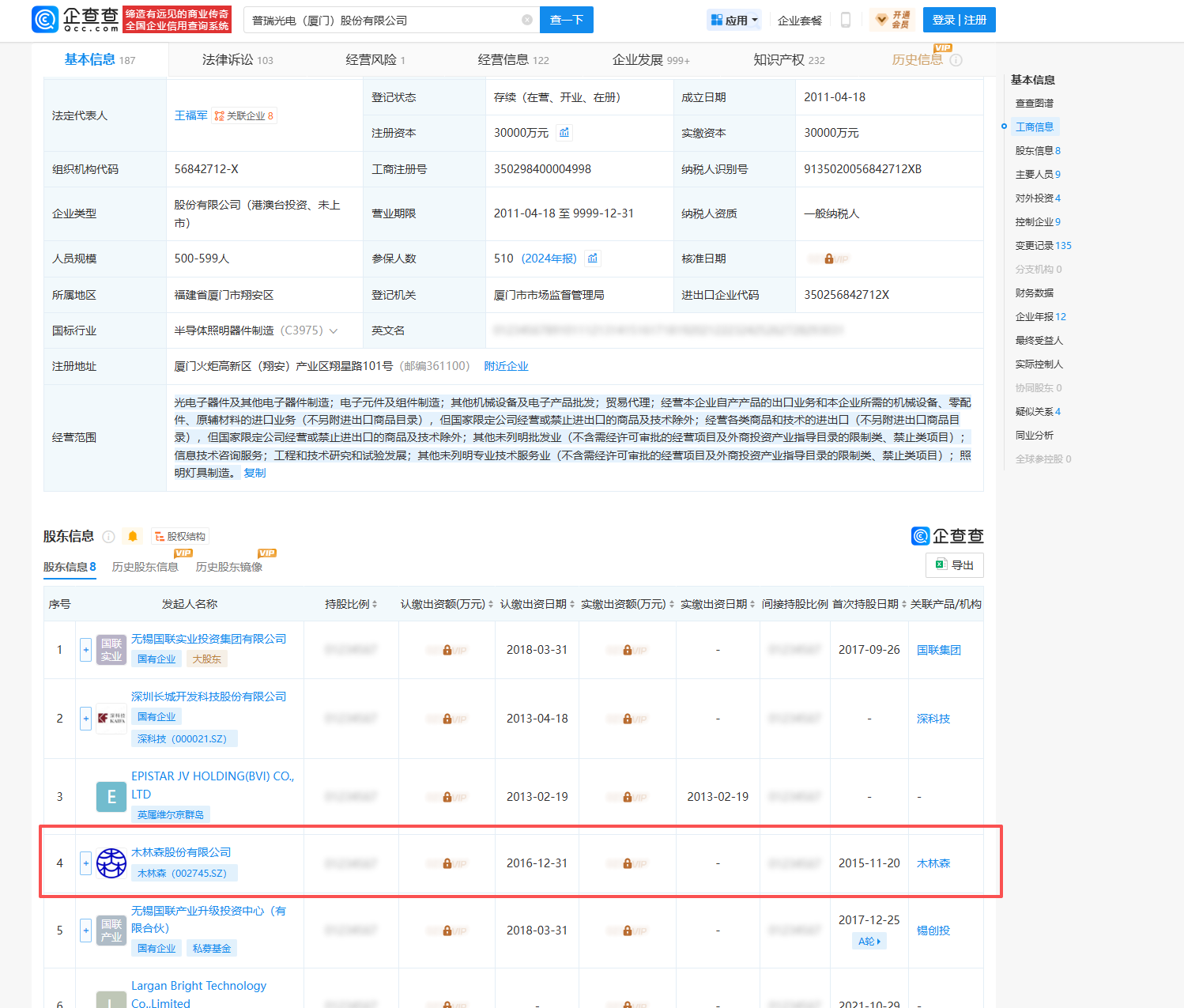
Task: Expand row 5 无锡国联产业升级投资中心 plus button
Action: coord(86,931)
